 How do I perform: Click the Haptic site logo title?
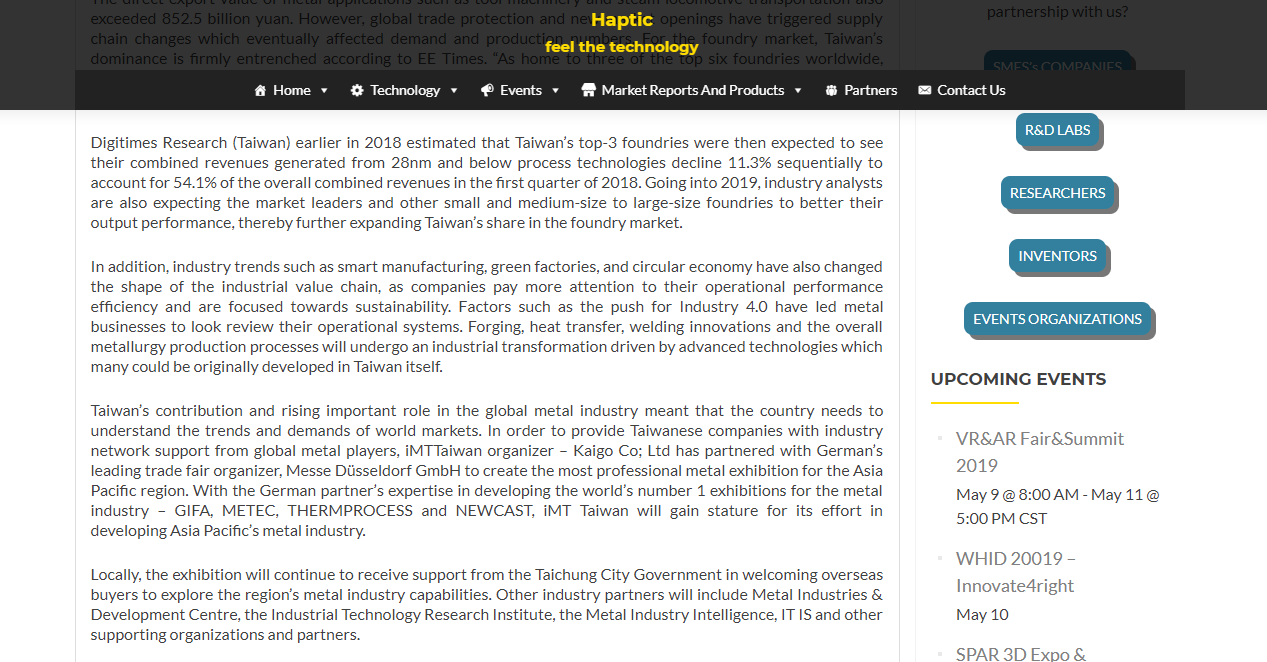(x=622, y=19)
